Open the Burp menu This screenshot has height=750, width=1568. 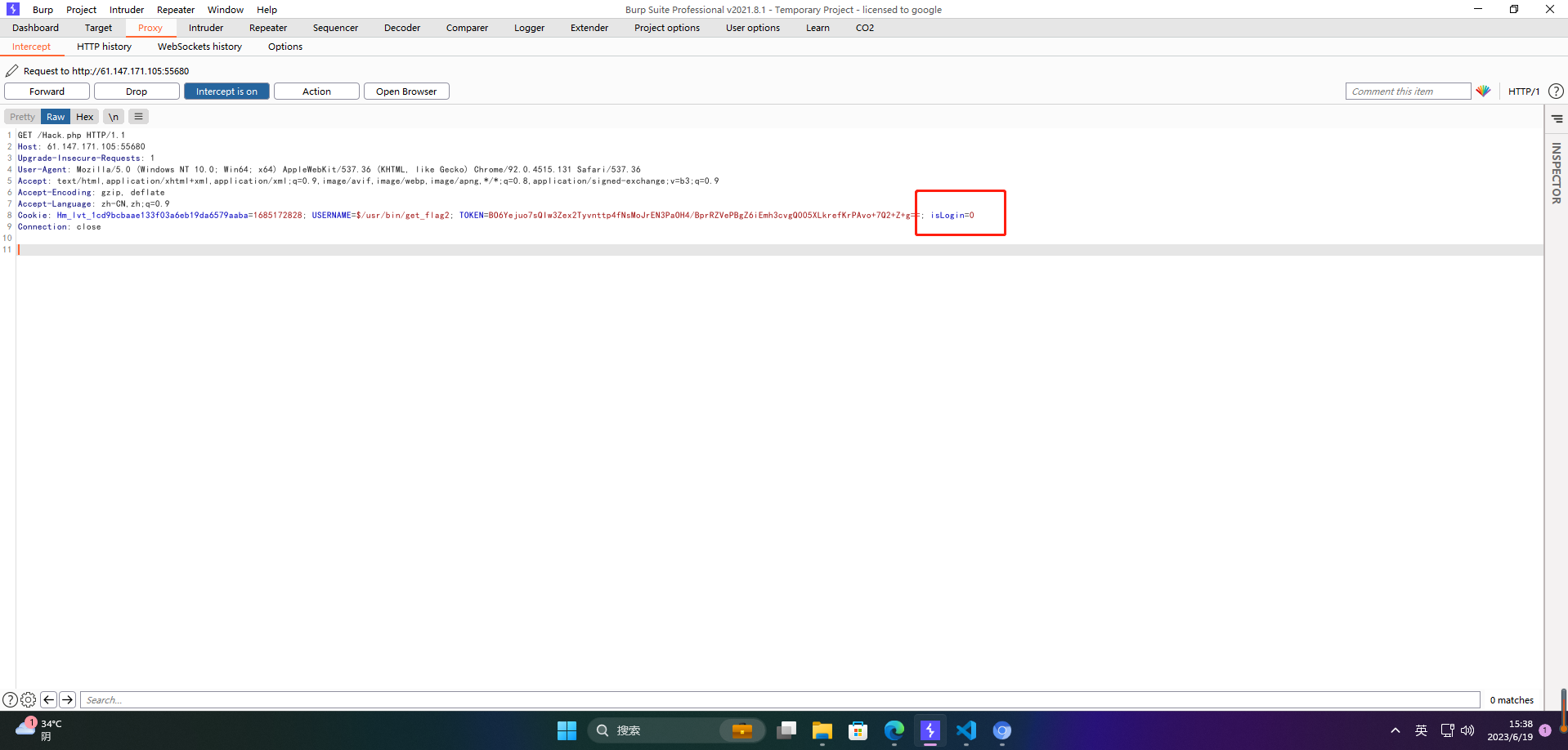[x=43, y=10]
